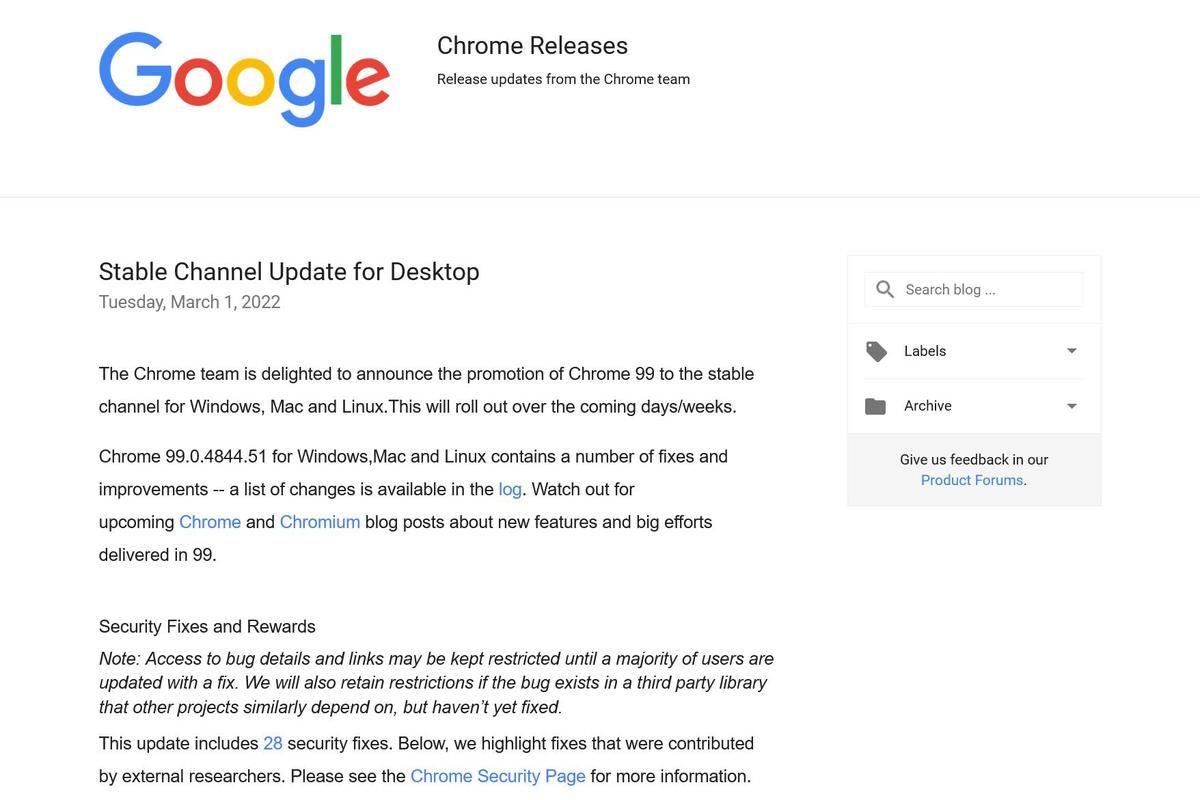Click the Archive folder icon
The width and height of the screenshot is (1200, 800).
(x=876, y=406)
